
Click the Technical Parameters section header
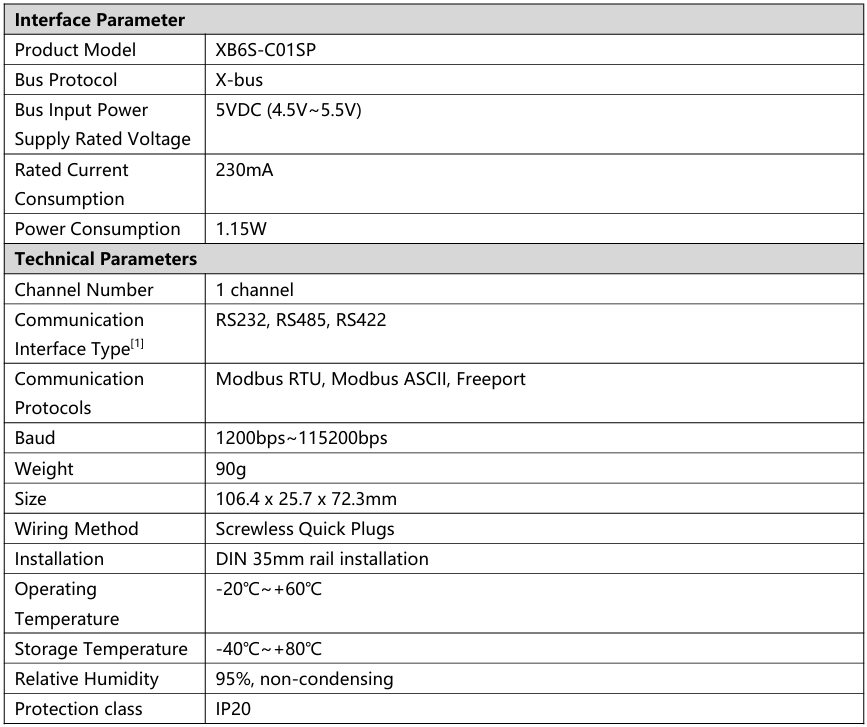[434, 259]
